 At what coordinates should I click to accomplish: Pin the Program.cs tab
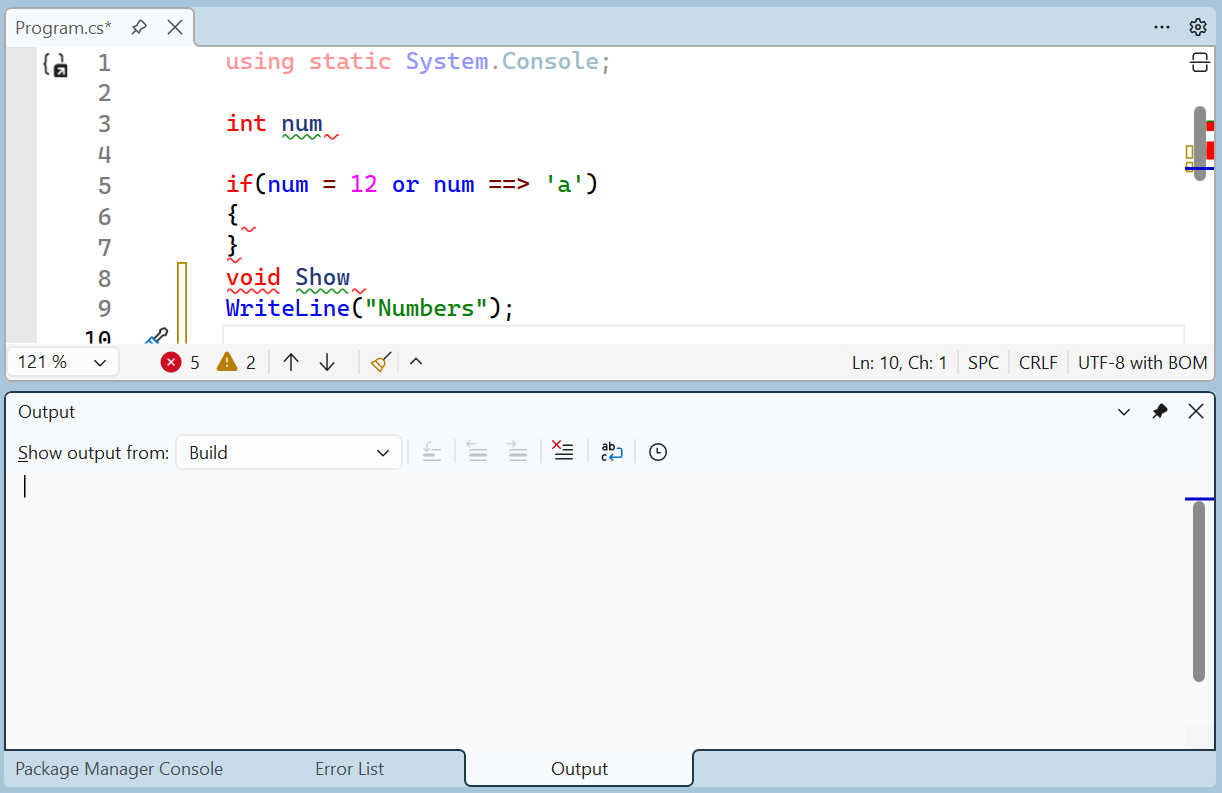coord(139,27)
